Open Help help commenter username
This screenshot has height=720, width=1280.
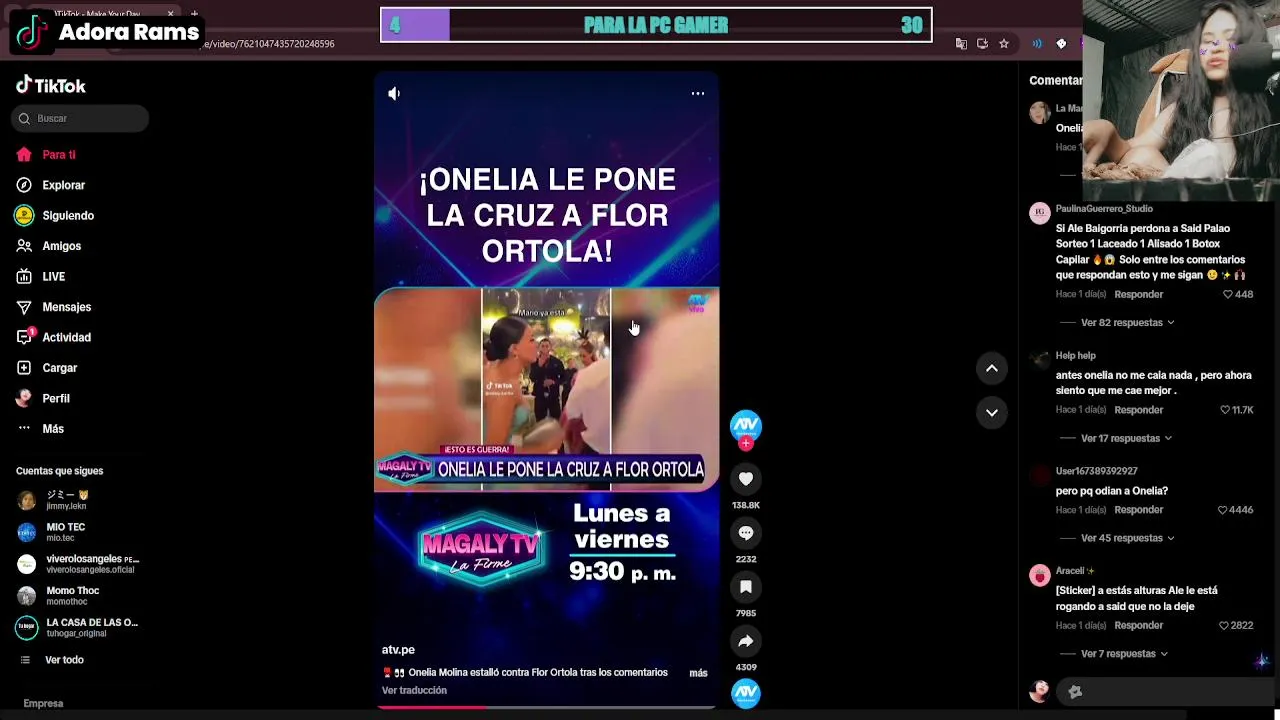click(x=1076, y=356)
